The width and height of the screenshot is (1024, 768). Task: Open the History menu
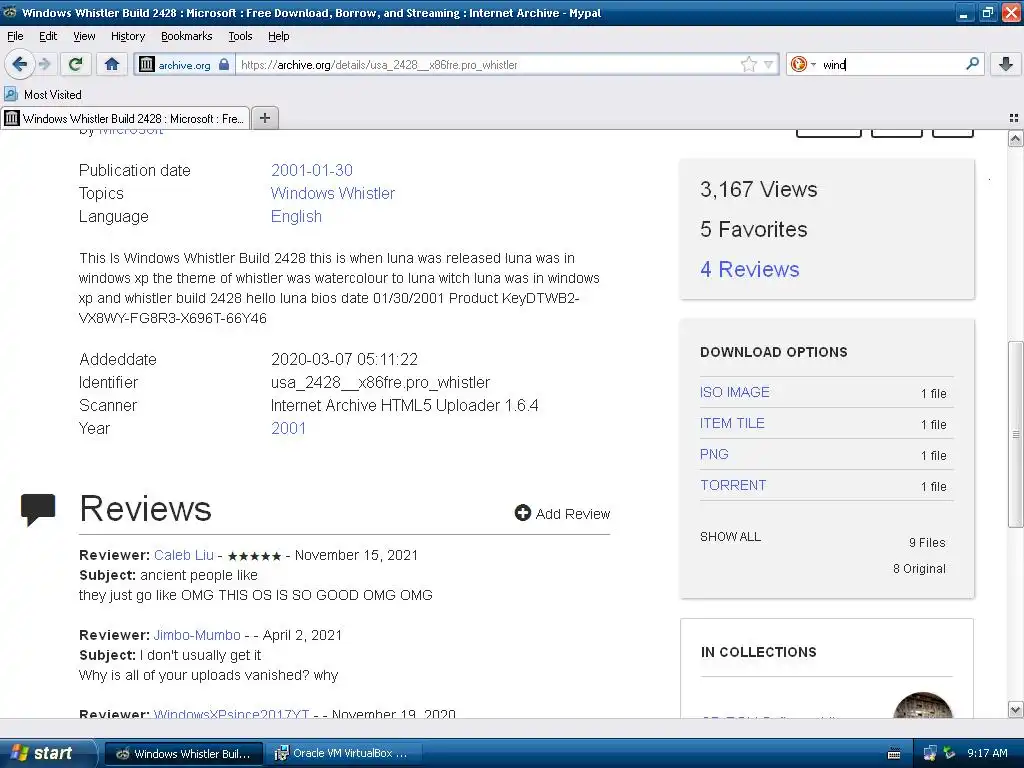(x=127, y=36)
